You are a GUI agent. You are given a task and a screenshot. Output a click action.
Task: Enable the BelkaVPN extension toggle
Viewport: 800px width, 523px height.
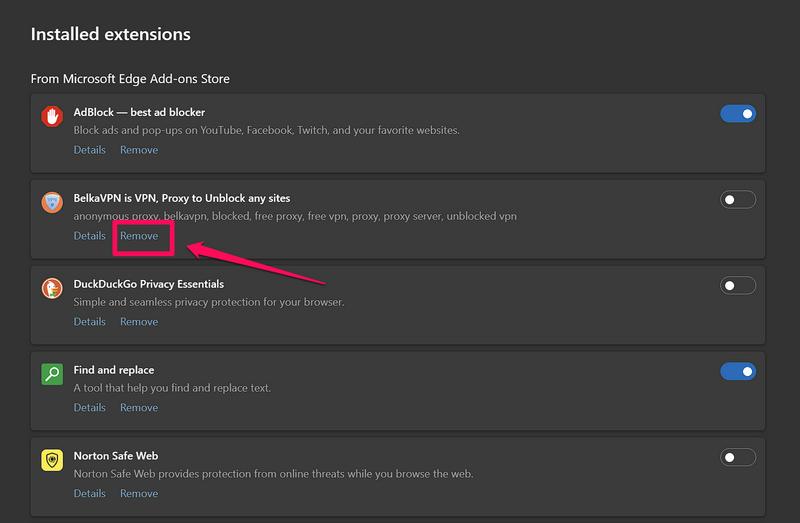tap(738, 200)
